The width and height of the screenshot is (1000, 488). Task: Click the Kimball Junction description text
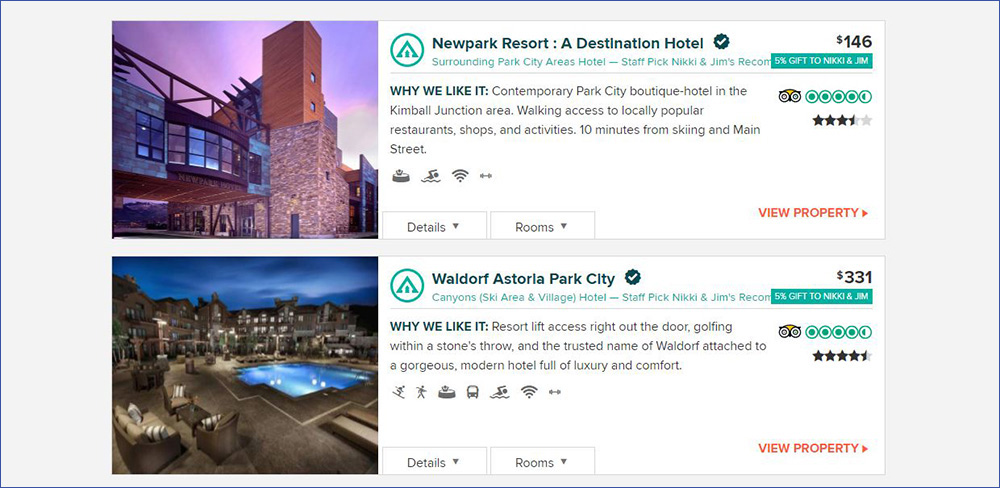tap(575, 120)
